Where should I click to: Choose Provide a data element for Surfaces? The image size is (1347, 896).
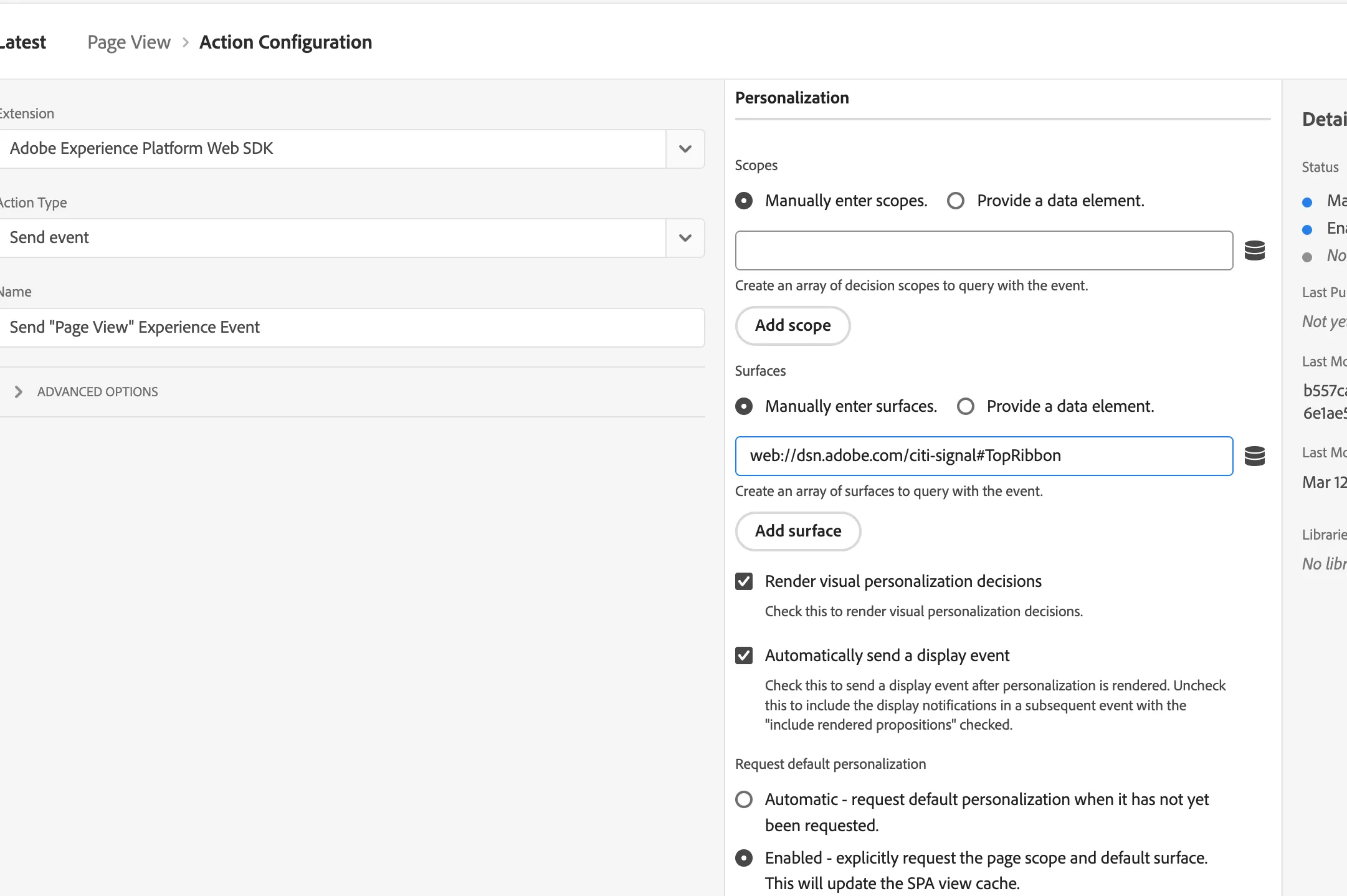[x=966, y=406]
